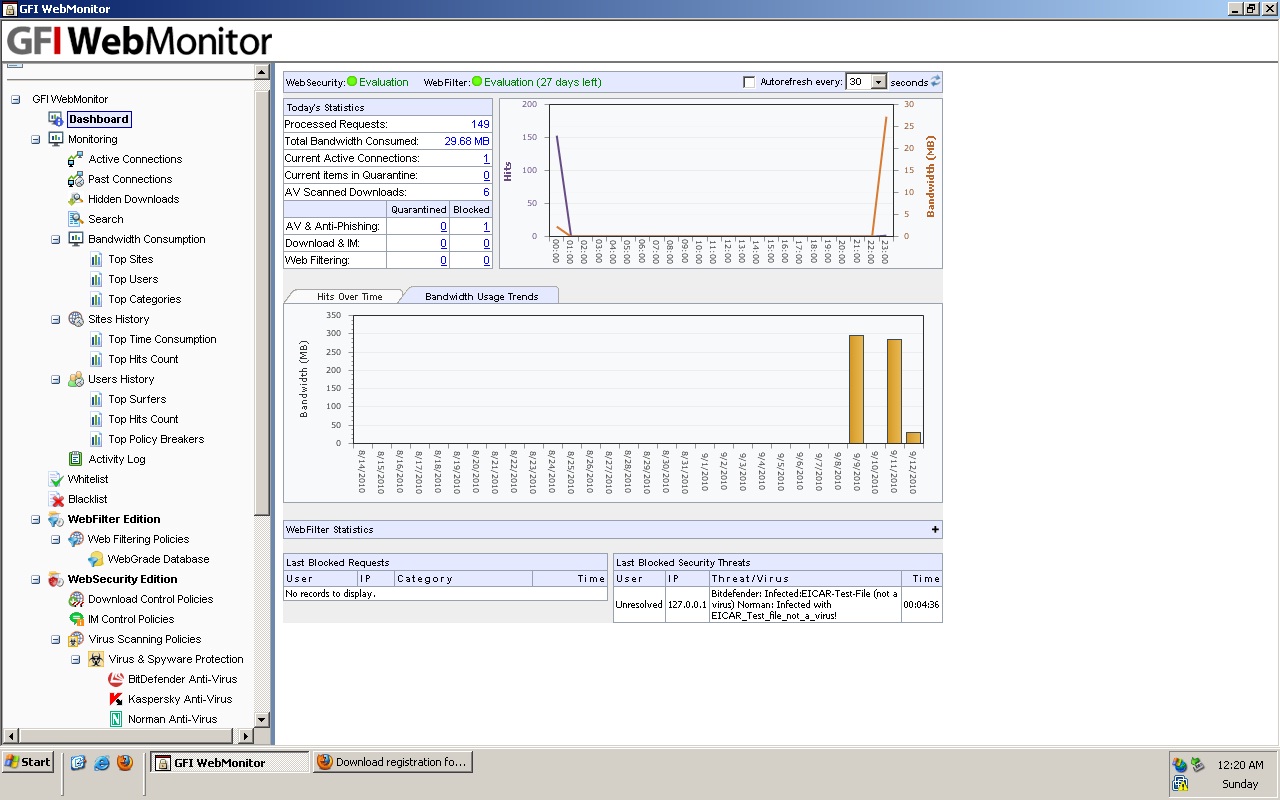
Task: Collapse the Users History node
Action: click(56, 379)
